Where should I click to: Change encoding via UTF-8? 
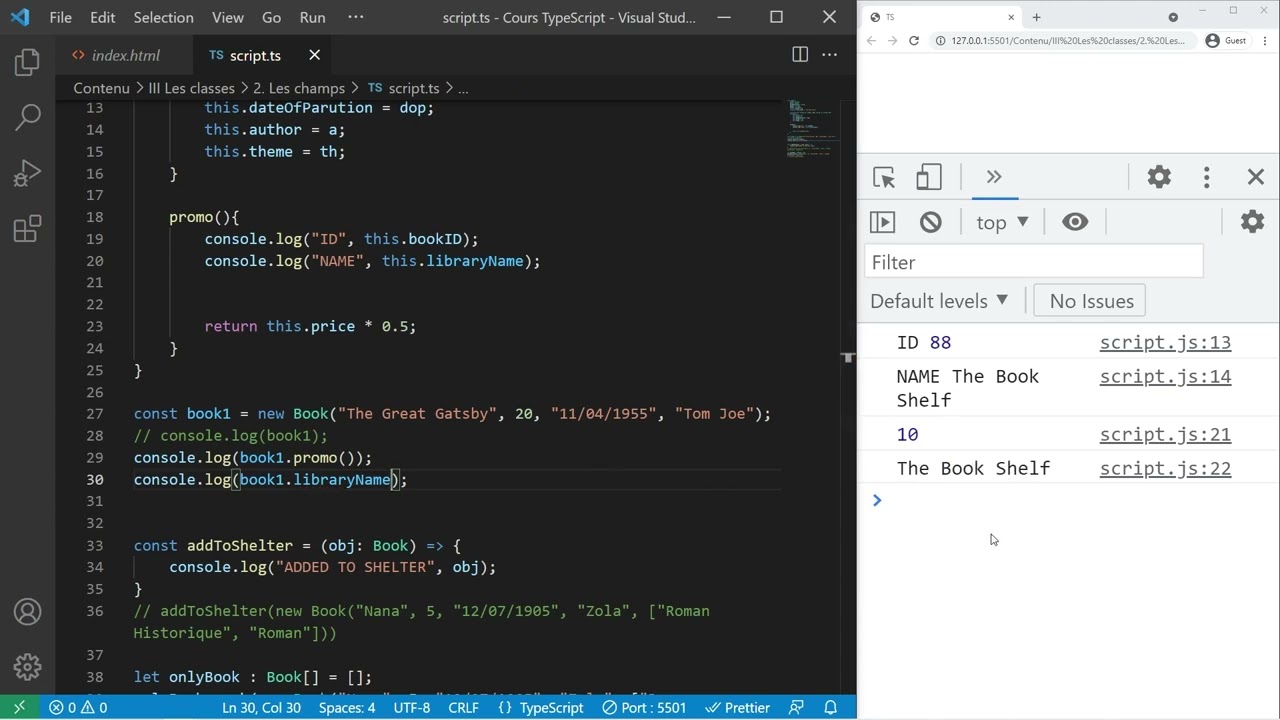412,707
